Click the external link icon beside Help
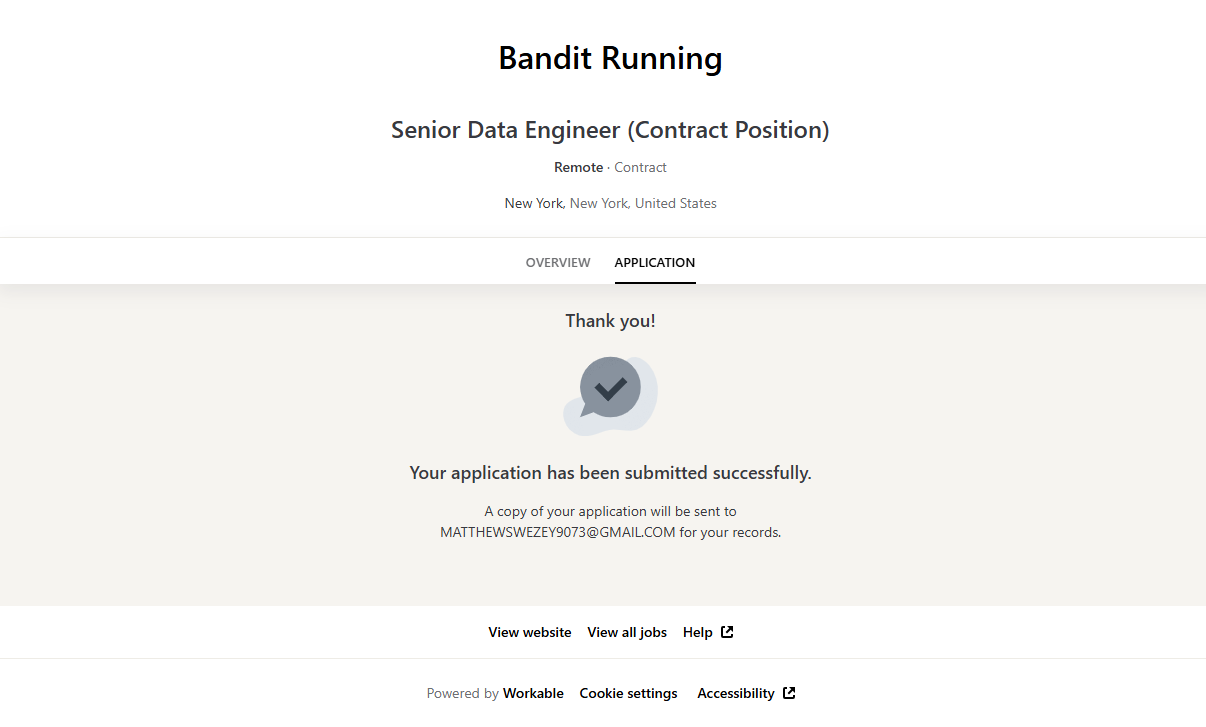 727,632
